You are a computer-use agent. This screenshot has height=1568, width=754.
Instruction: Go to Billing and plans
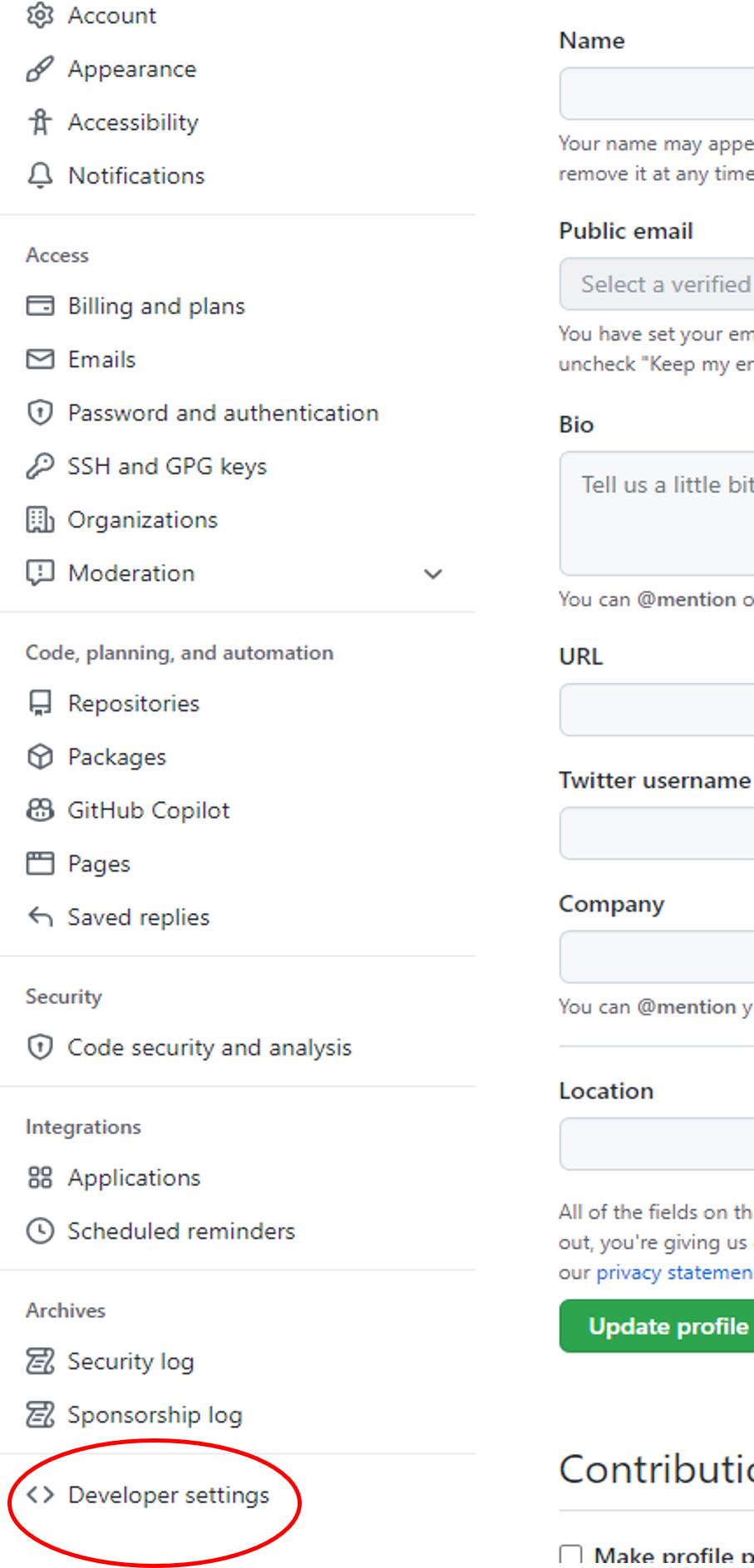click(156, 307)
